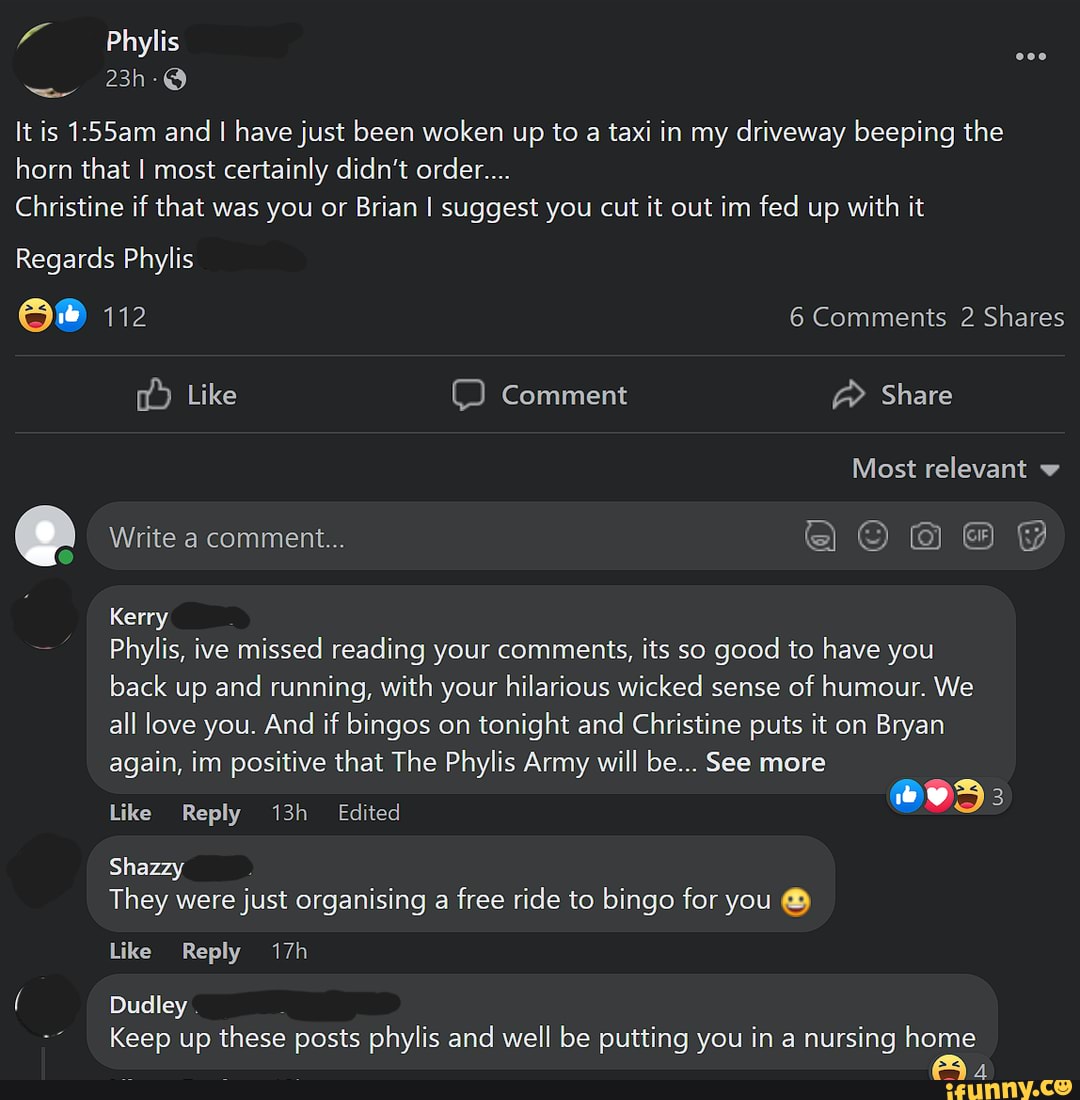Like Shazzy's comment

click(130, 951)
